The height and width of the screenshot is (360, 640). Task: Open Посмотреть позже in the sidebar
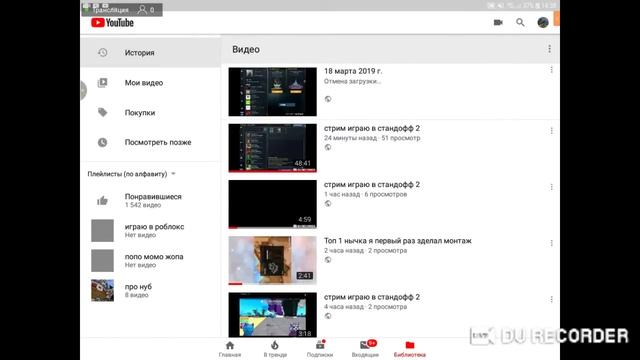coord(151,142)
